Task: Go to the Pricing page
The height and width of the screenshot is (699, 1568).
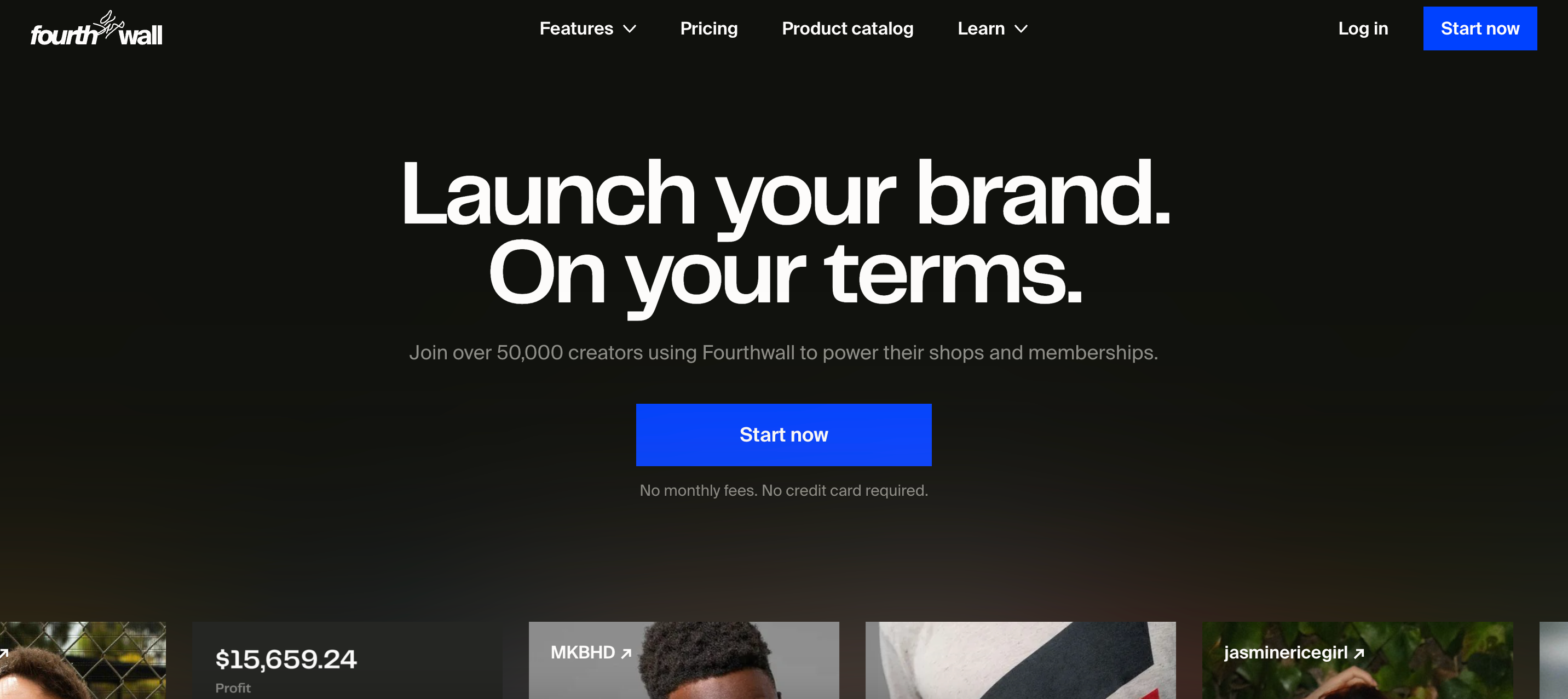Action: click(708, 28)
